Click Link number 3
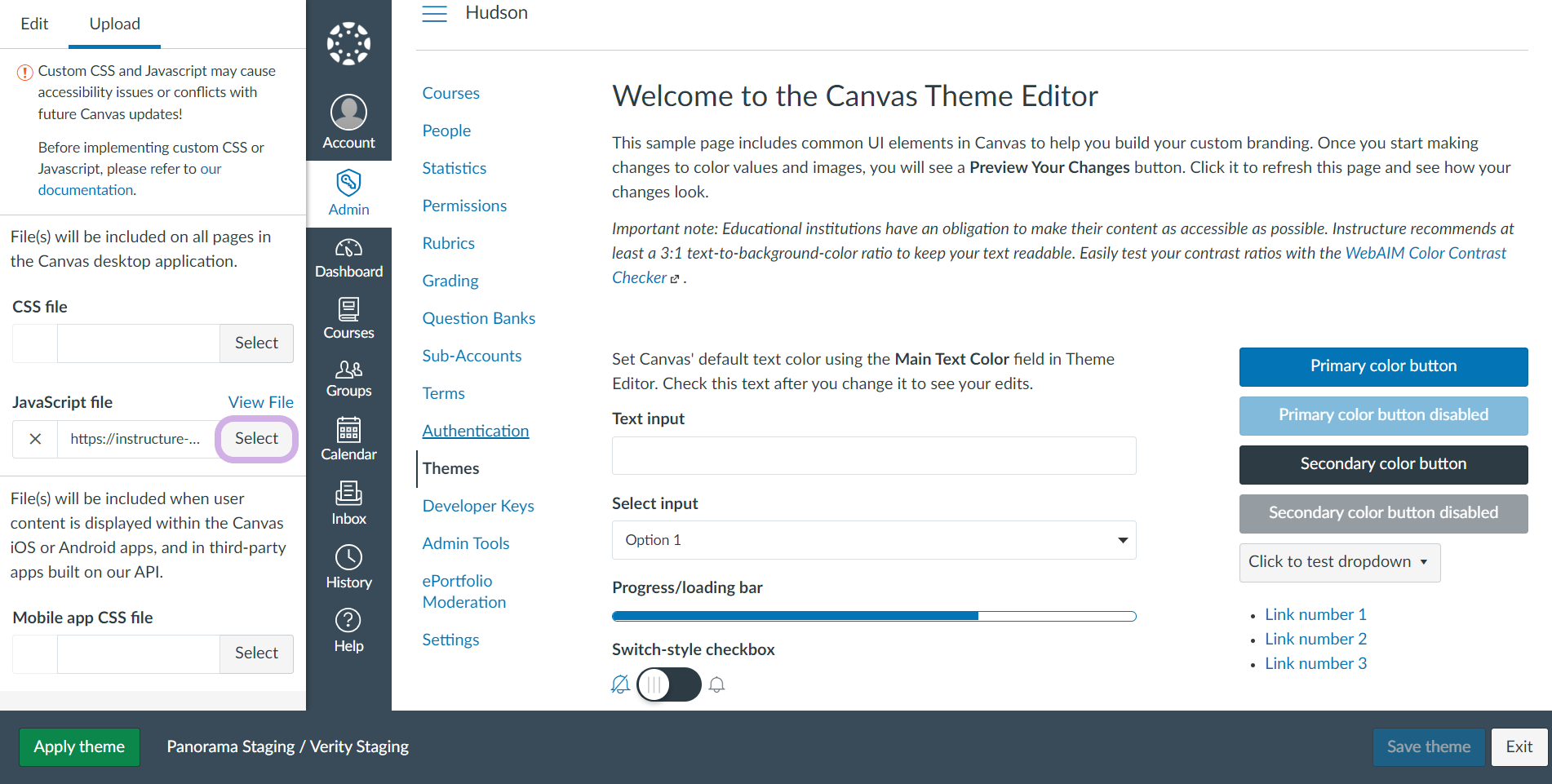 1315,663
